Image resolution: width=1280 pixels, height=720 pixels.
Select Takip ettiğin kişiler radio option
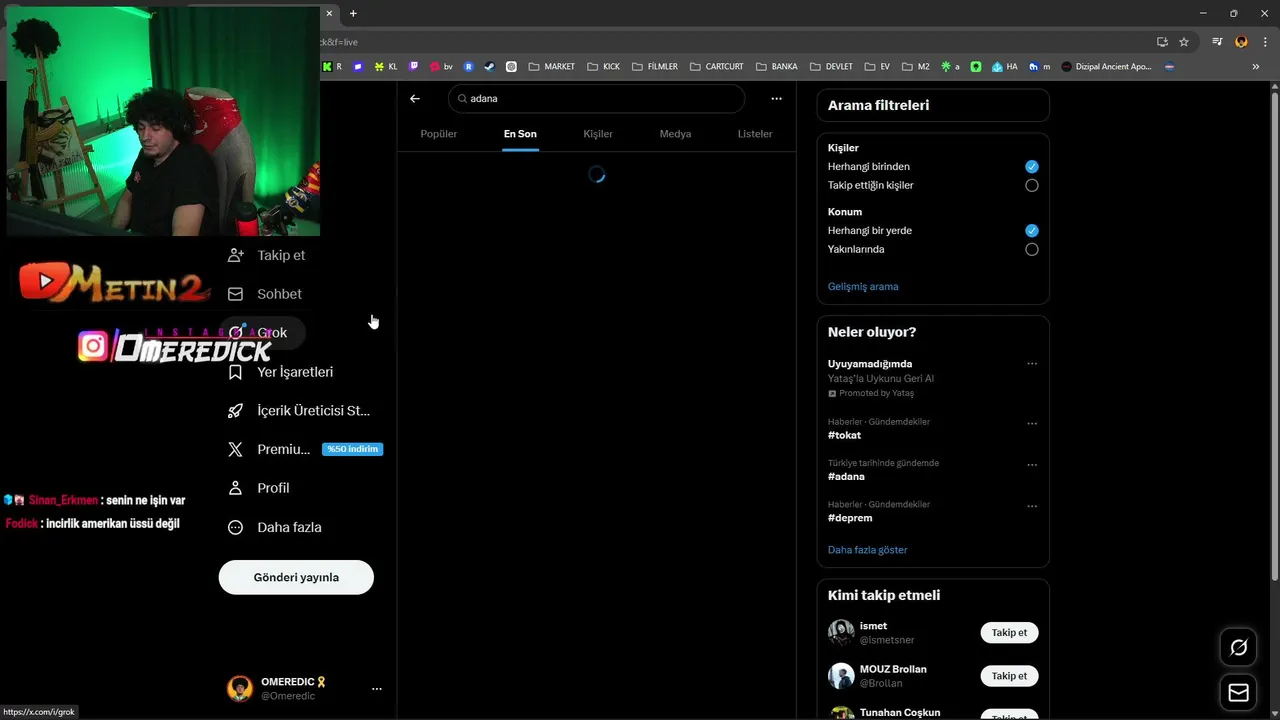click(1032, 185)
